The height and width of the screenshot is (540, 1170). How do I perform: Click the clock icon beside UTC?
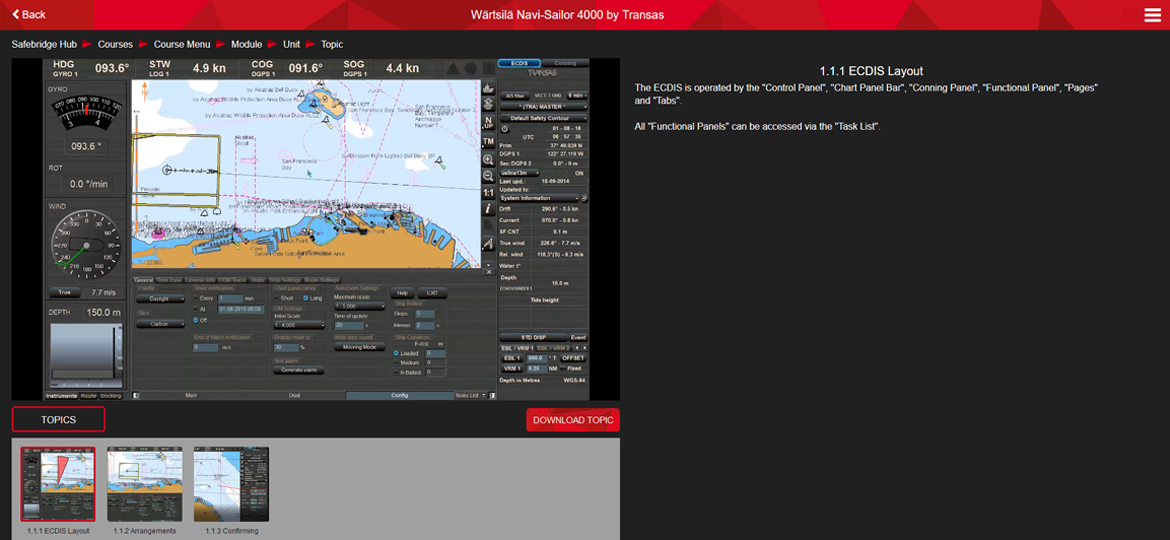(x=504, y=128)
